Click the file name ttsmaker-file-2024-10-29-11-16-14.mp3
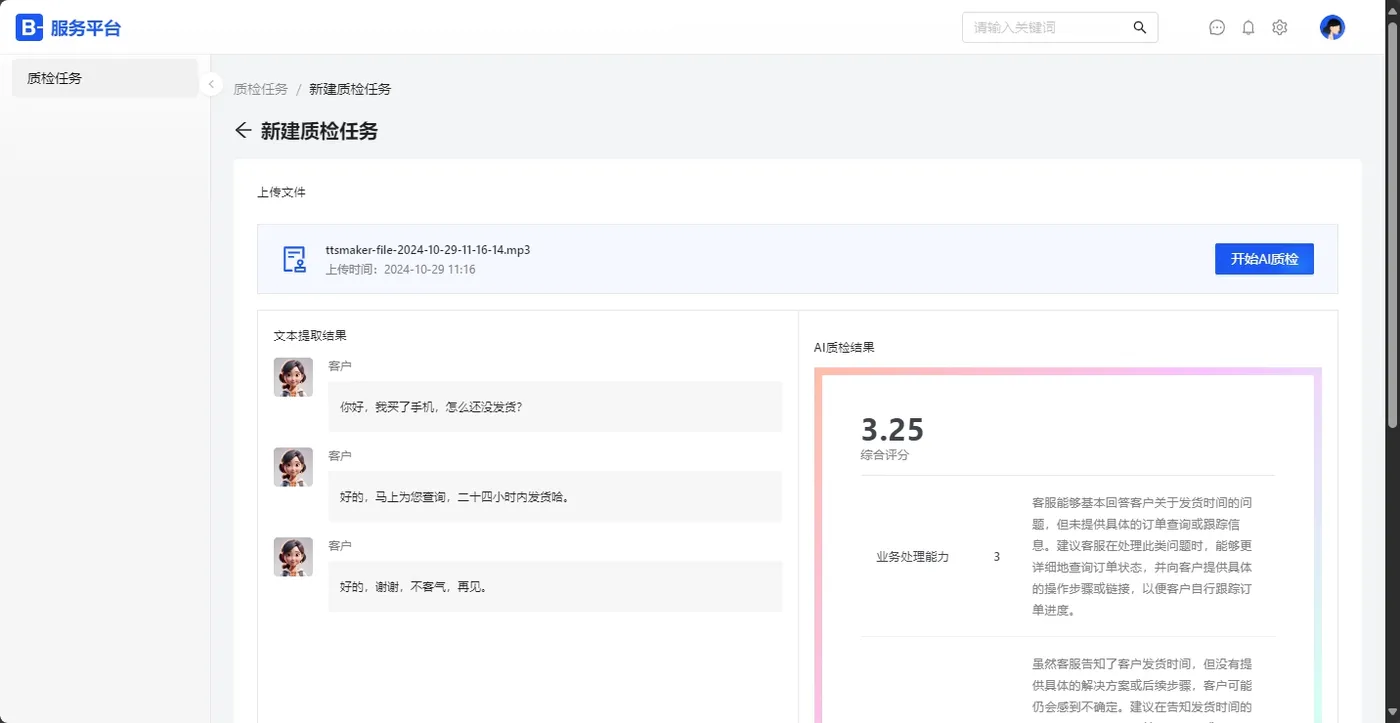1400x723 pixels. 428,250
